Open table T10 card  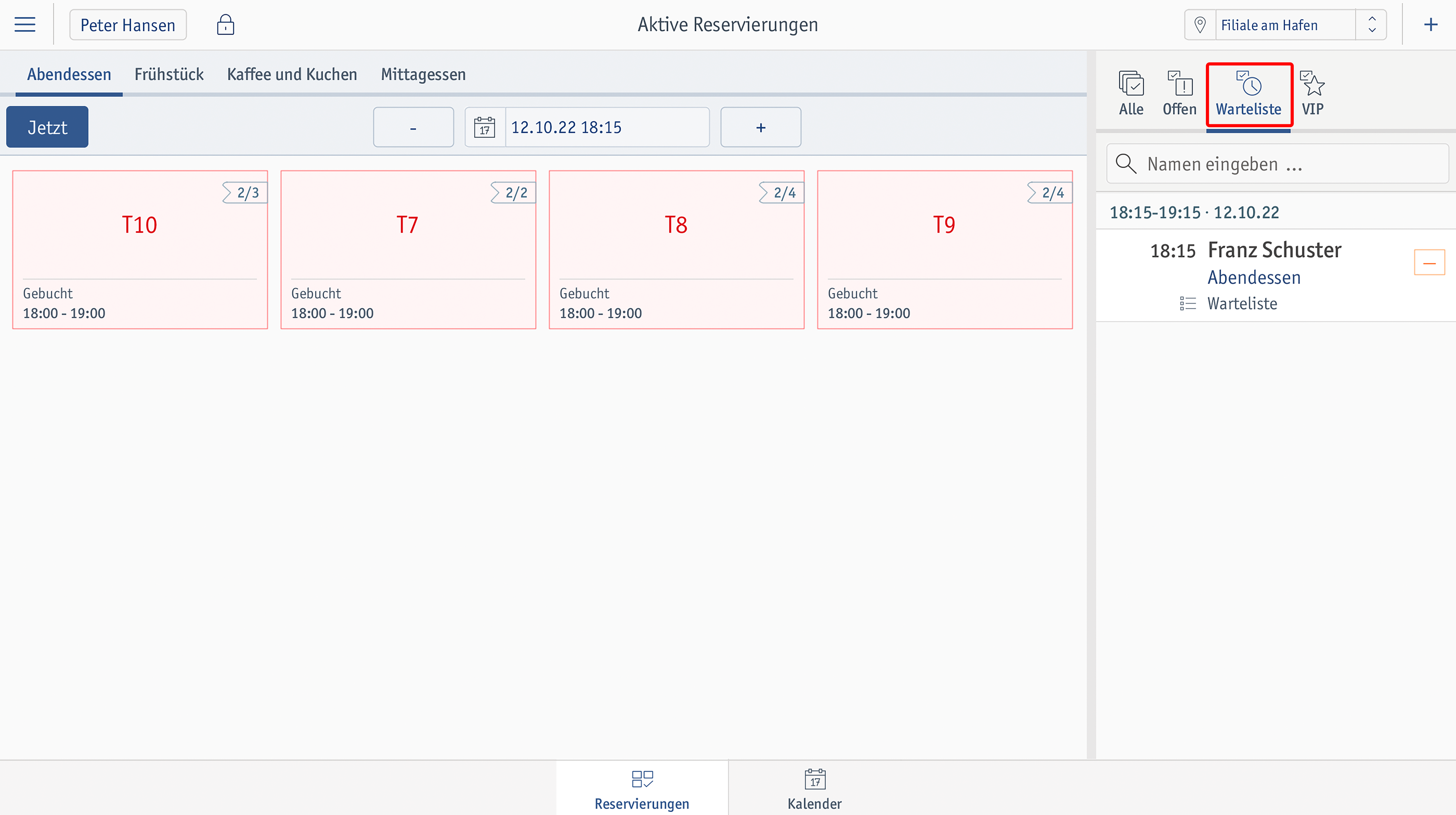coord(140,250)
